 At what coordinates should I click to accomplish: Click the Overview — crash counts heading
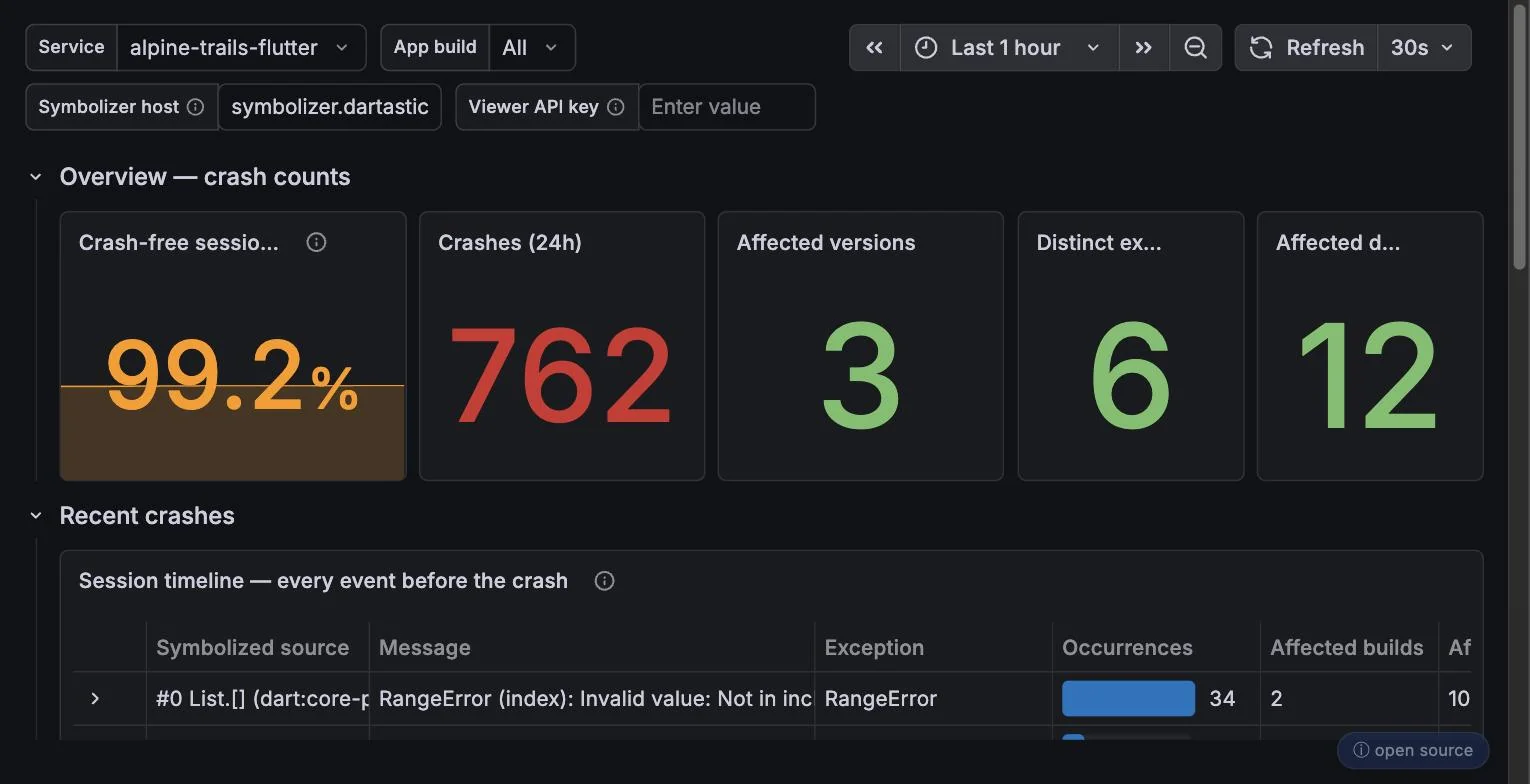(x=205, y=177)
